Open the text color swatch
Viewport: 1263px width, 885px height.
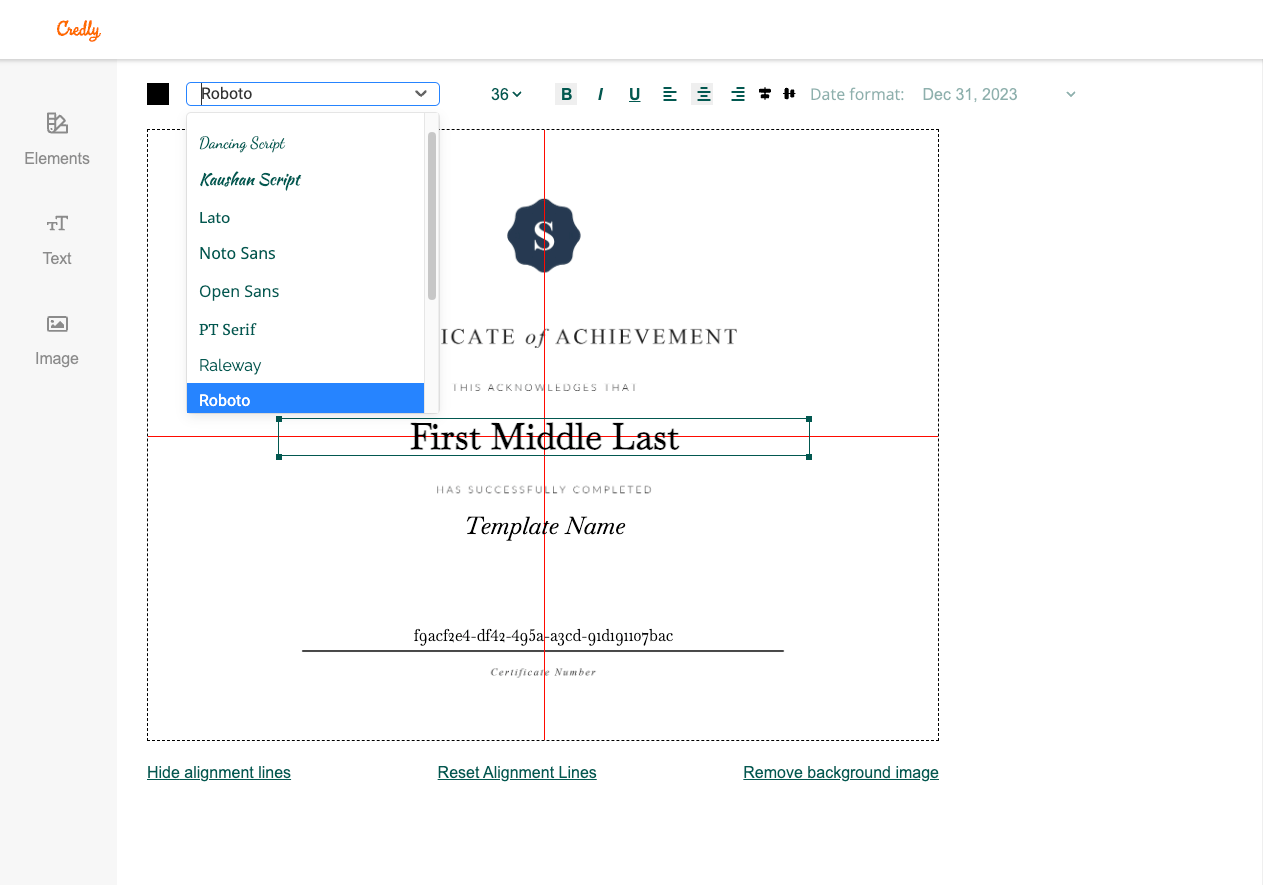[158, 93]
